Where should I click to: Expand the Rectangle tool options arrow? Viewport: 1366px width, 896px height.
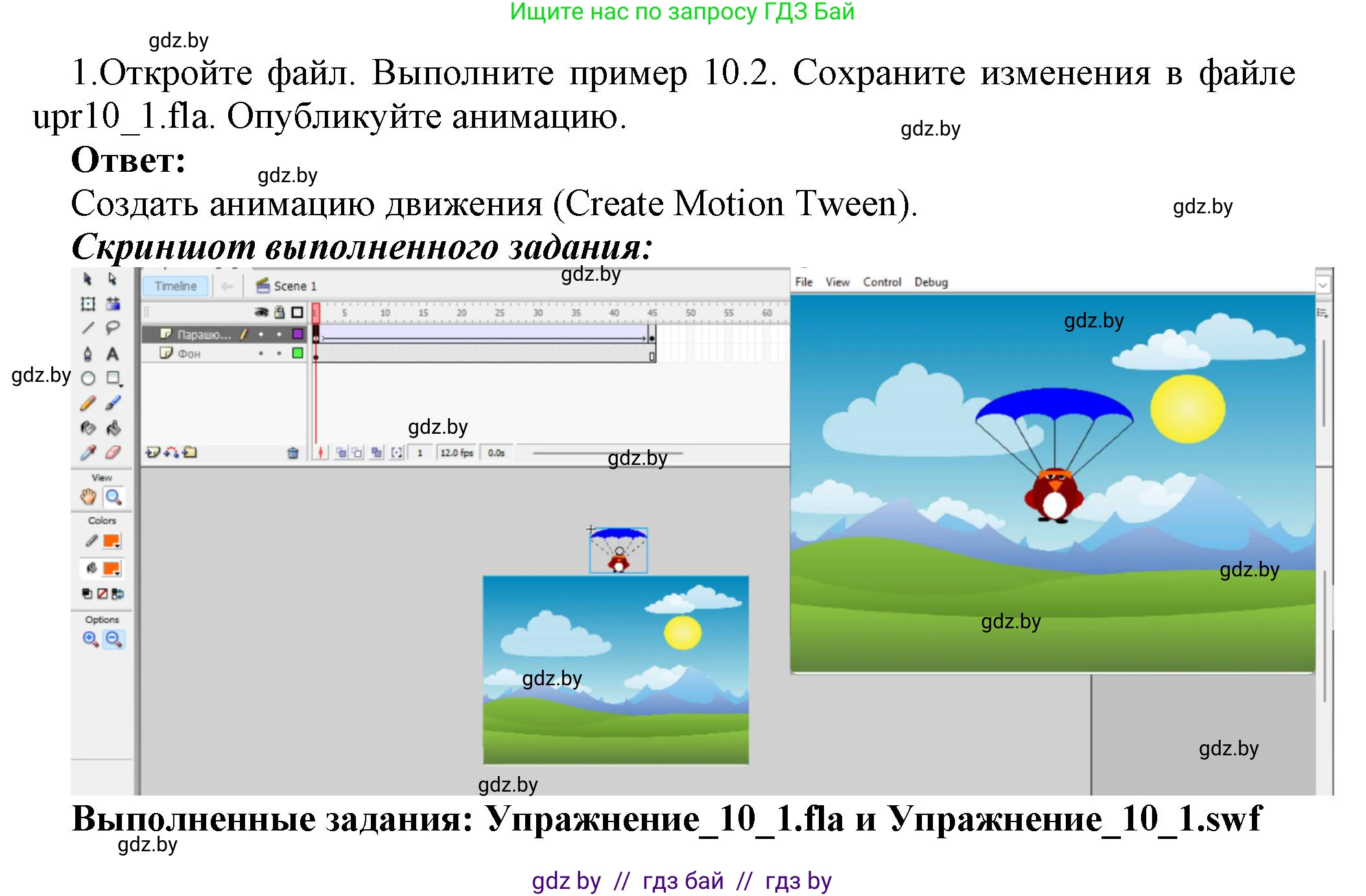[121, 386]
